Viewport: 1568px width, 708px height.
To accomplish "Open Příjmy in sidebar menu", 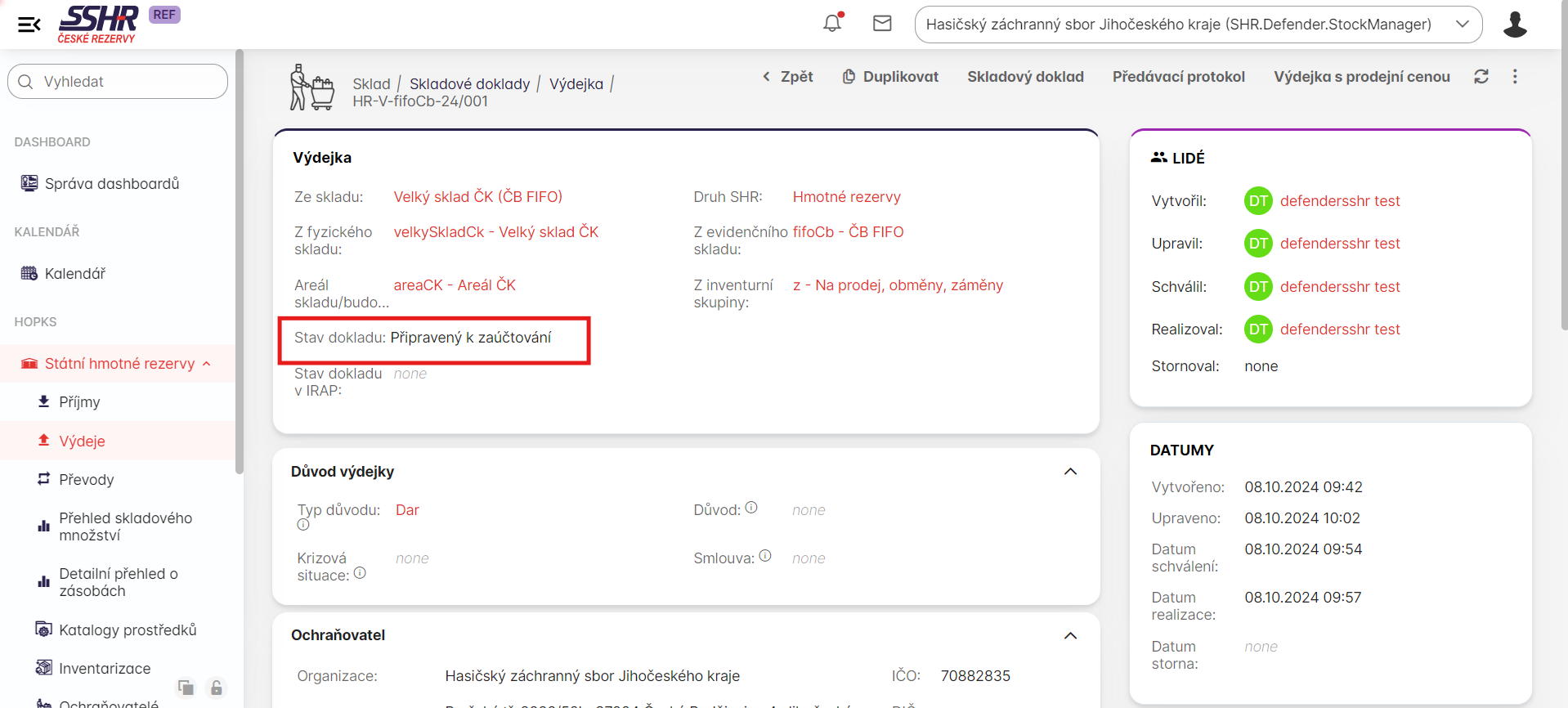I will [x=79, y=402].
